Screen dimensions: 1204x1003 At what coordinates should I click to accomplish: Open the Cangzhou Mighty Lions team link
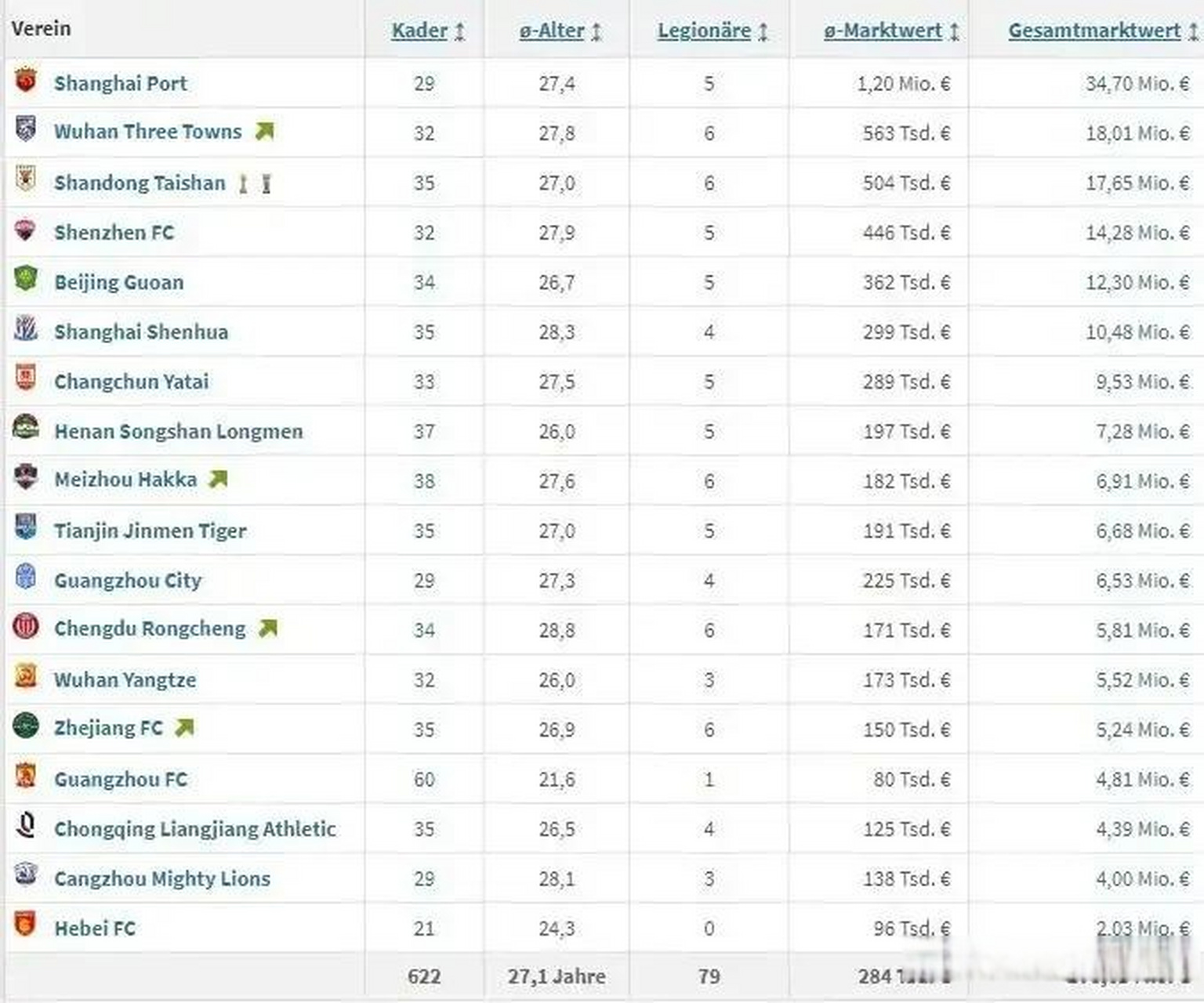[x=162, y=879]
